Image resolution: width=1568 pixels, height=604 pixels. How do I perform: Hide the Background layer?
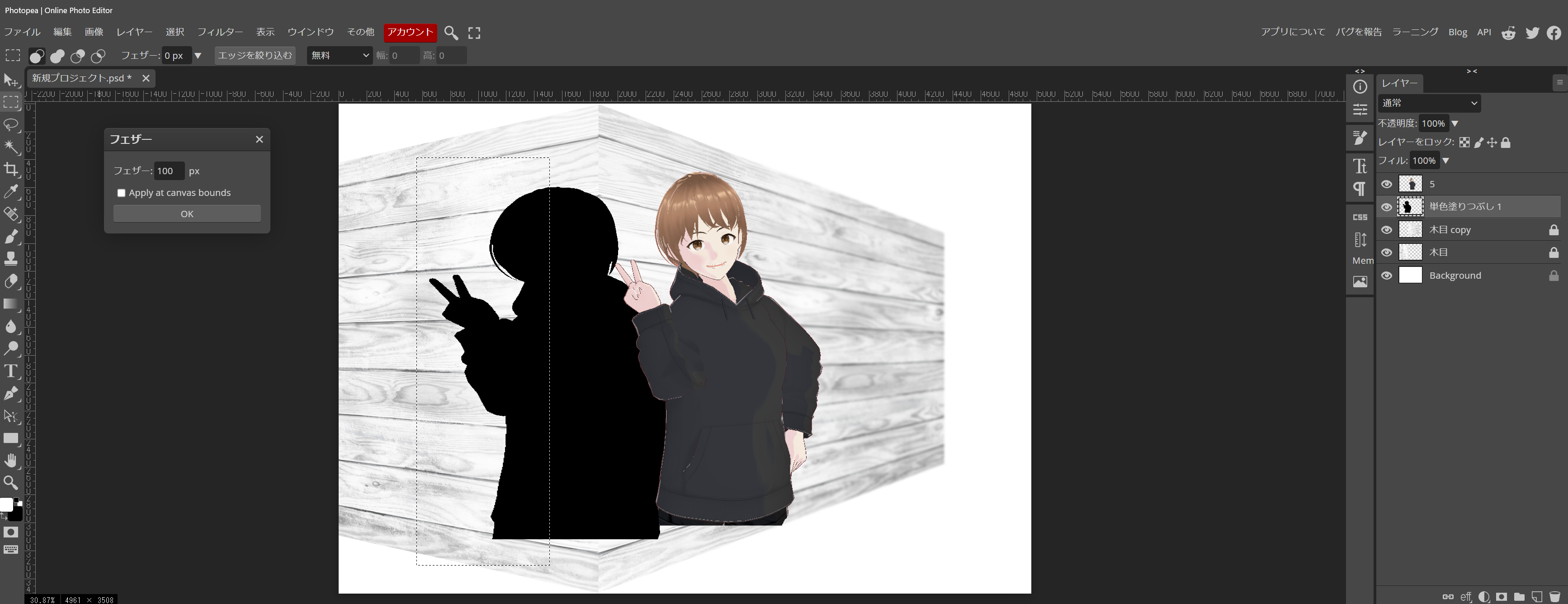point(1387,276)
